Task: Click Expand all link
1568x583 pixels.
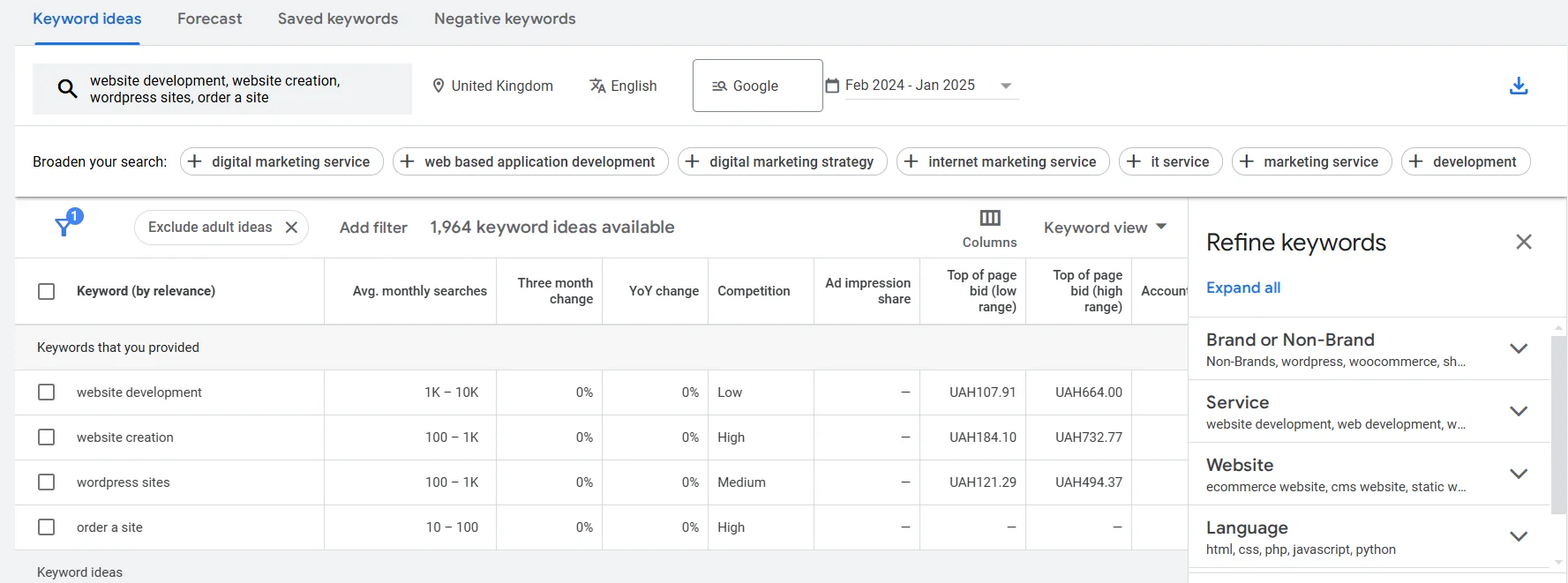Action: [x=1243, y=288]
